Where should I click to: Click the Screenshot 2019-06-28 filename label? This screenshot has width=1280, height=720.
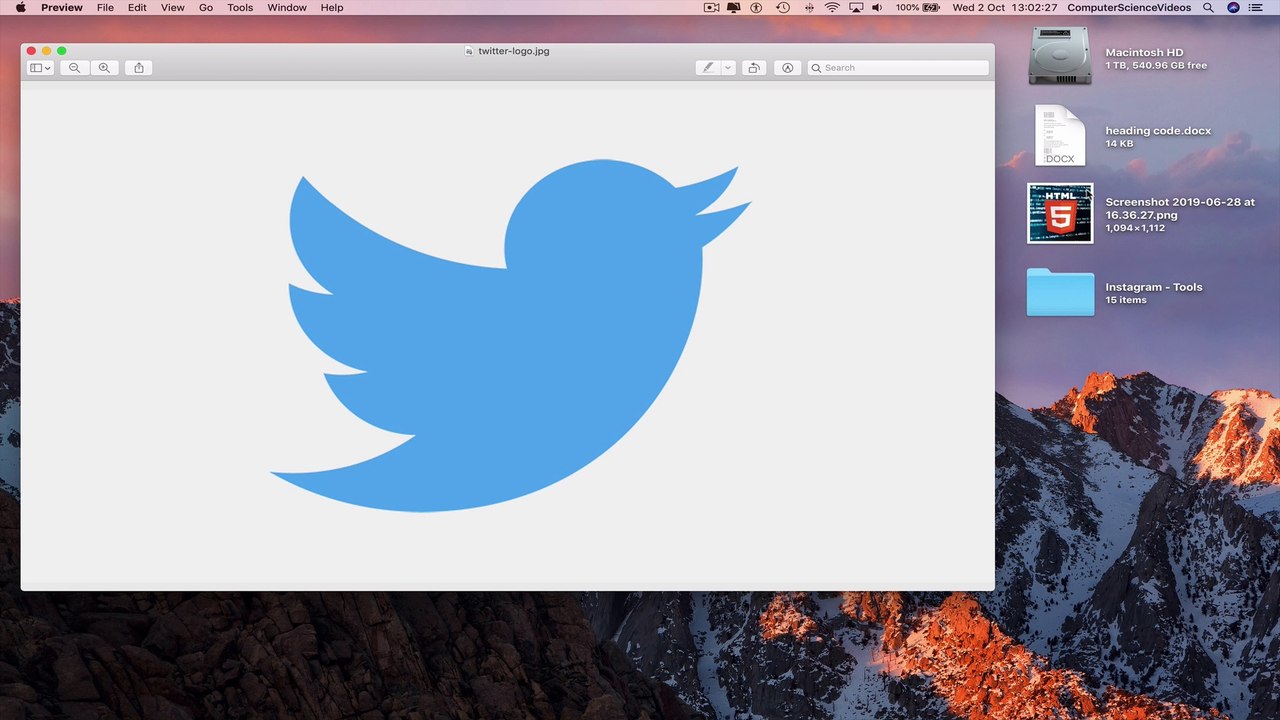pos(1180,208)
